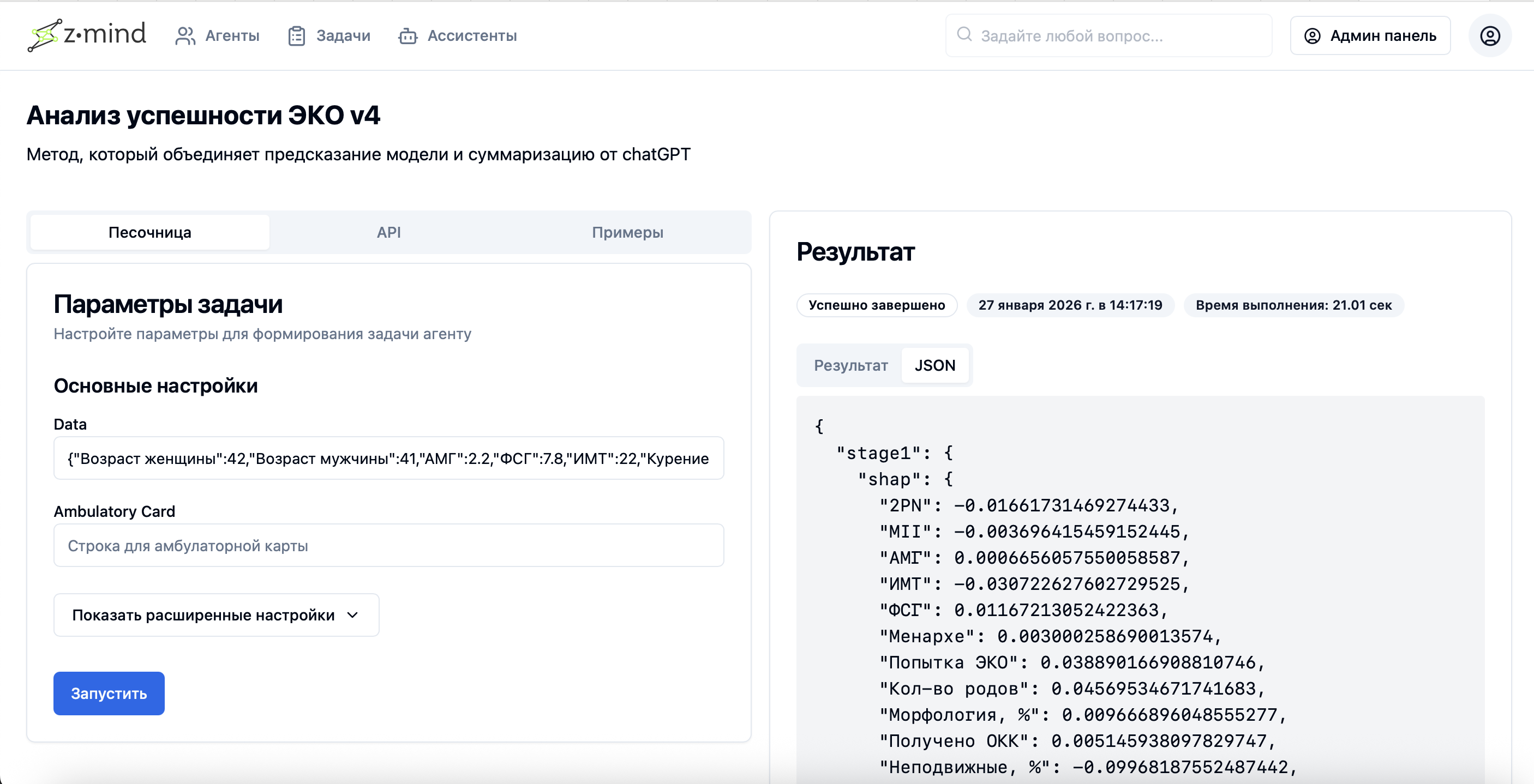The image size is (1534, 784).
Task: Switch to the API tab
Action: (388, 232)
